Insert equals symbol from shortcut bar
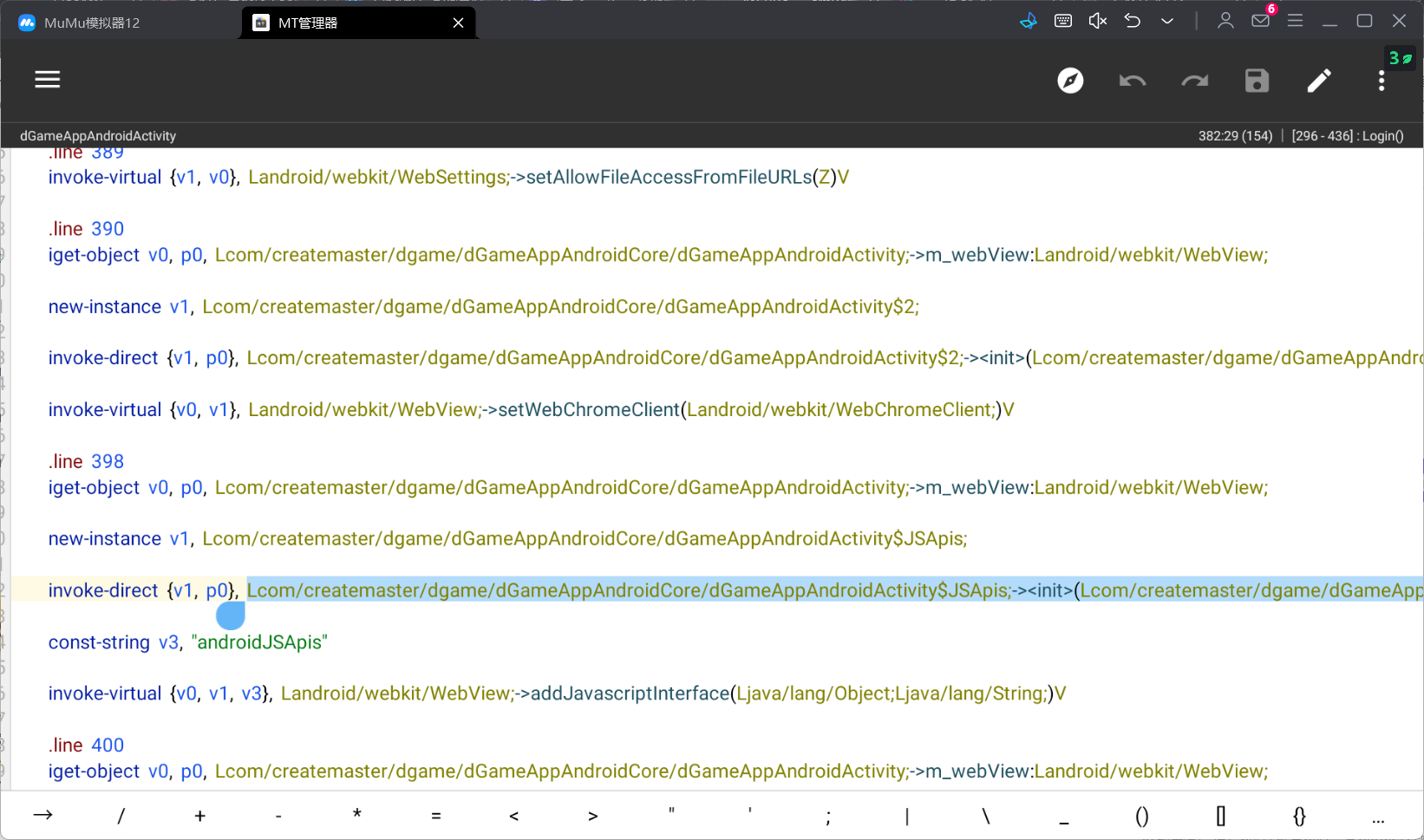Viewport: 1424px width, 840px height. (x=436, y=816)
